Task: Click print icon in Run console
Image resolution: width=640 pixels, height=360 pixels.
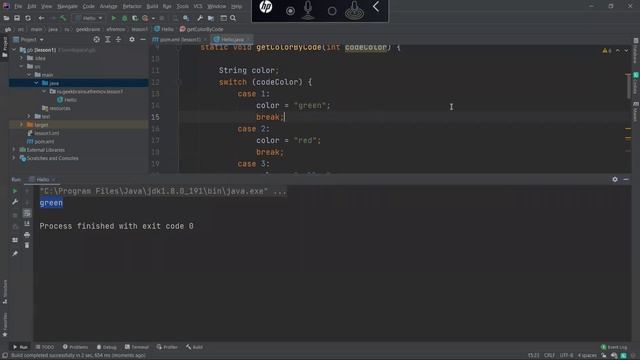Action: 27,235
